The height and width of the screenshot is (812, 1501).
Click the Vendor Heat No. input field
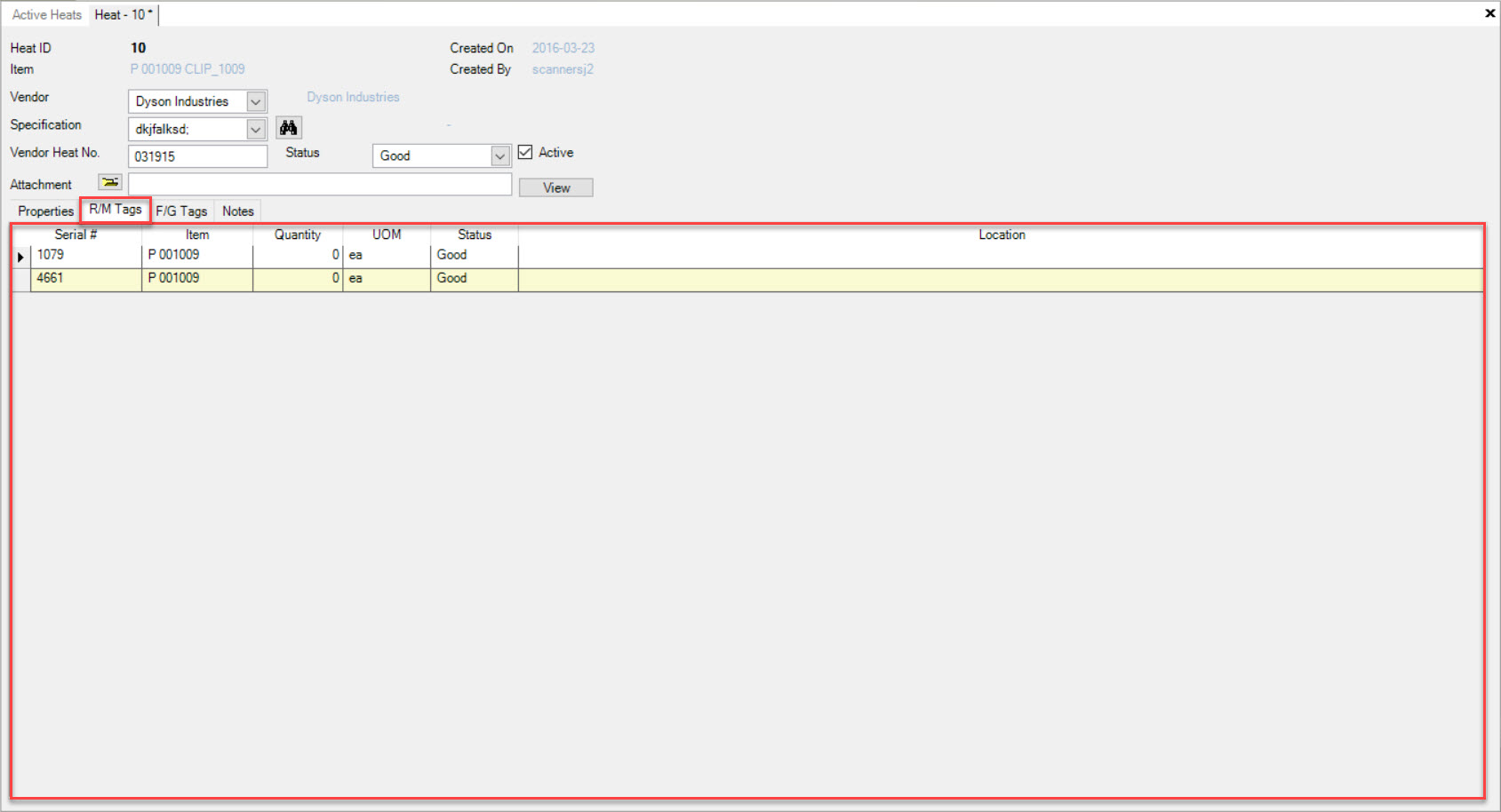coord(198,156)
